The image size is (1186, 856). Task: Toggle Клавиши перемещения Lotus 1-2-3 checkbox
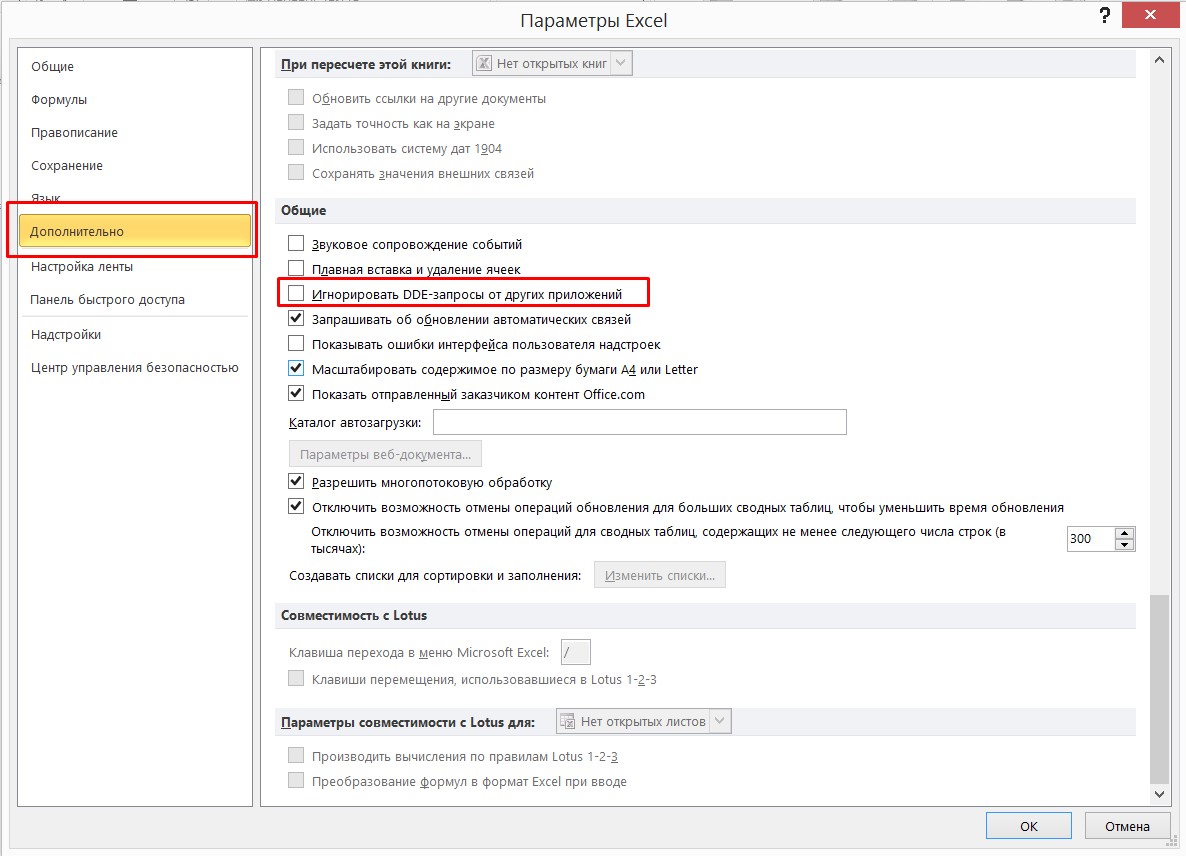[x=296, y=678]
